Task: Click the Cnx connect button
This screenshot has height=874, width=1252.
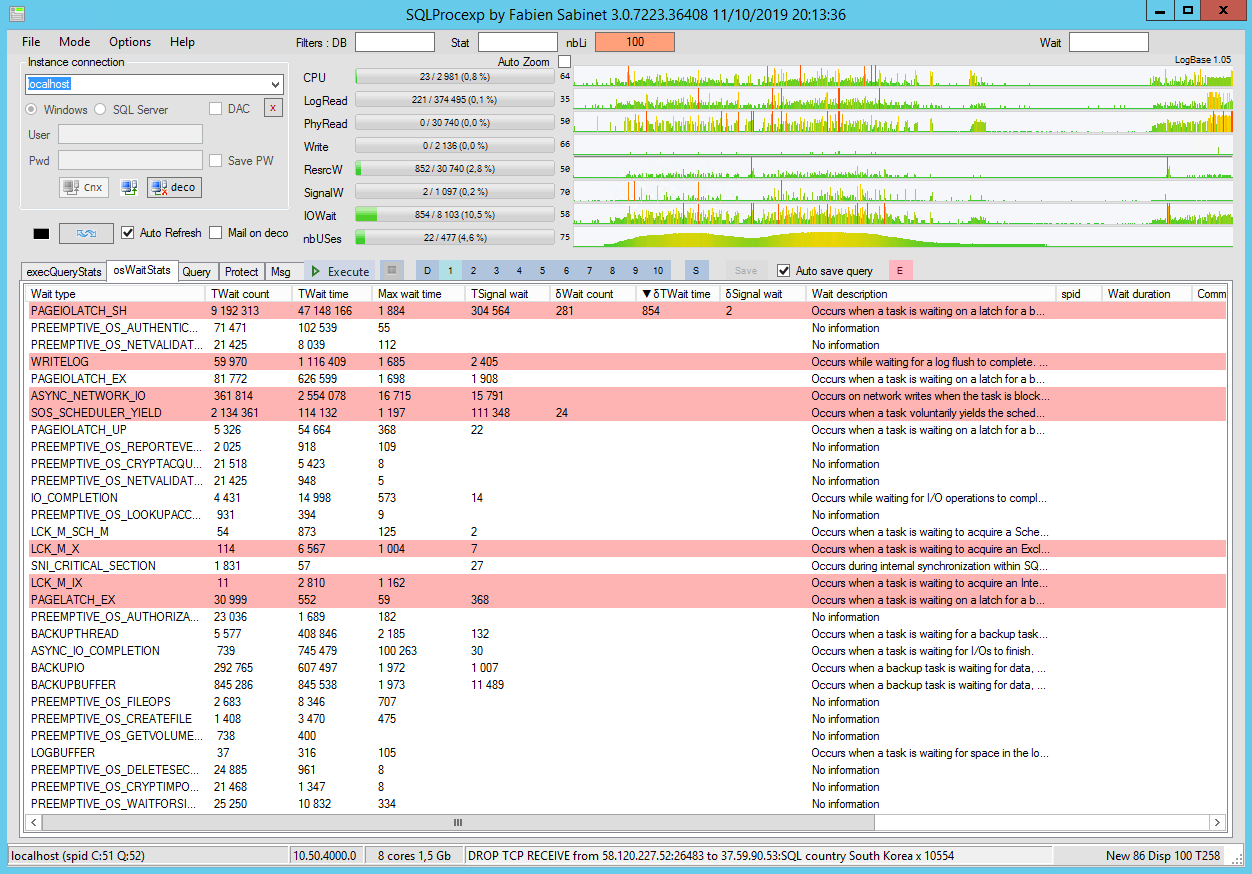Action: coord(84,187)
